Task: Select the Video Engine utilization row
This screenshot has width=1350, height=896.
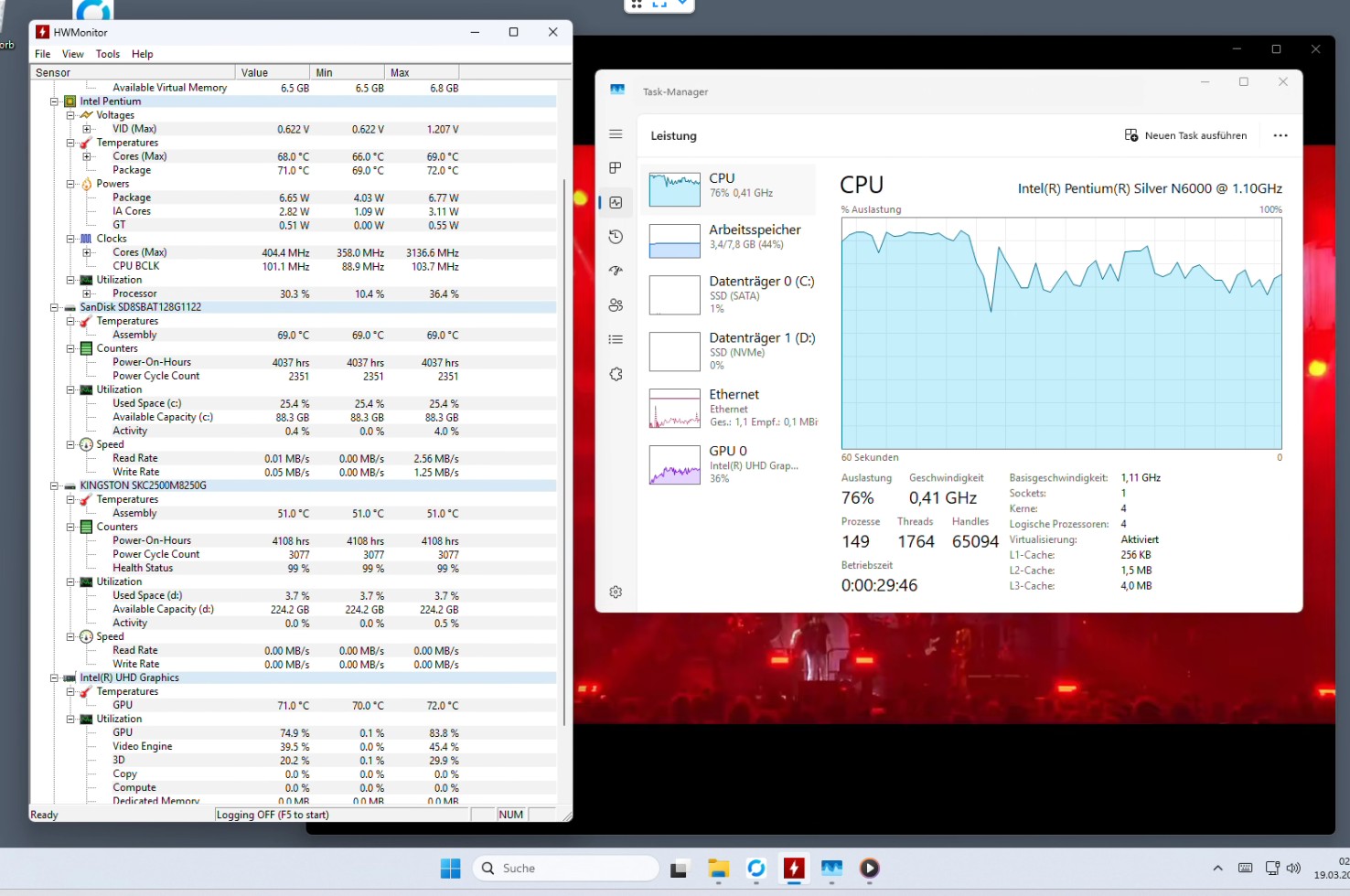Action: (293, 746)
